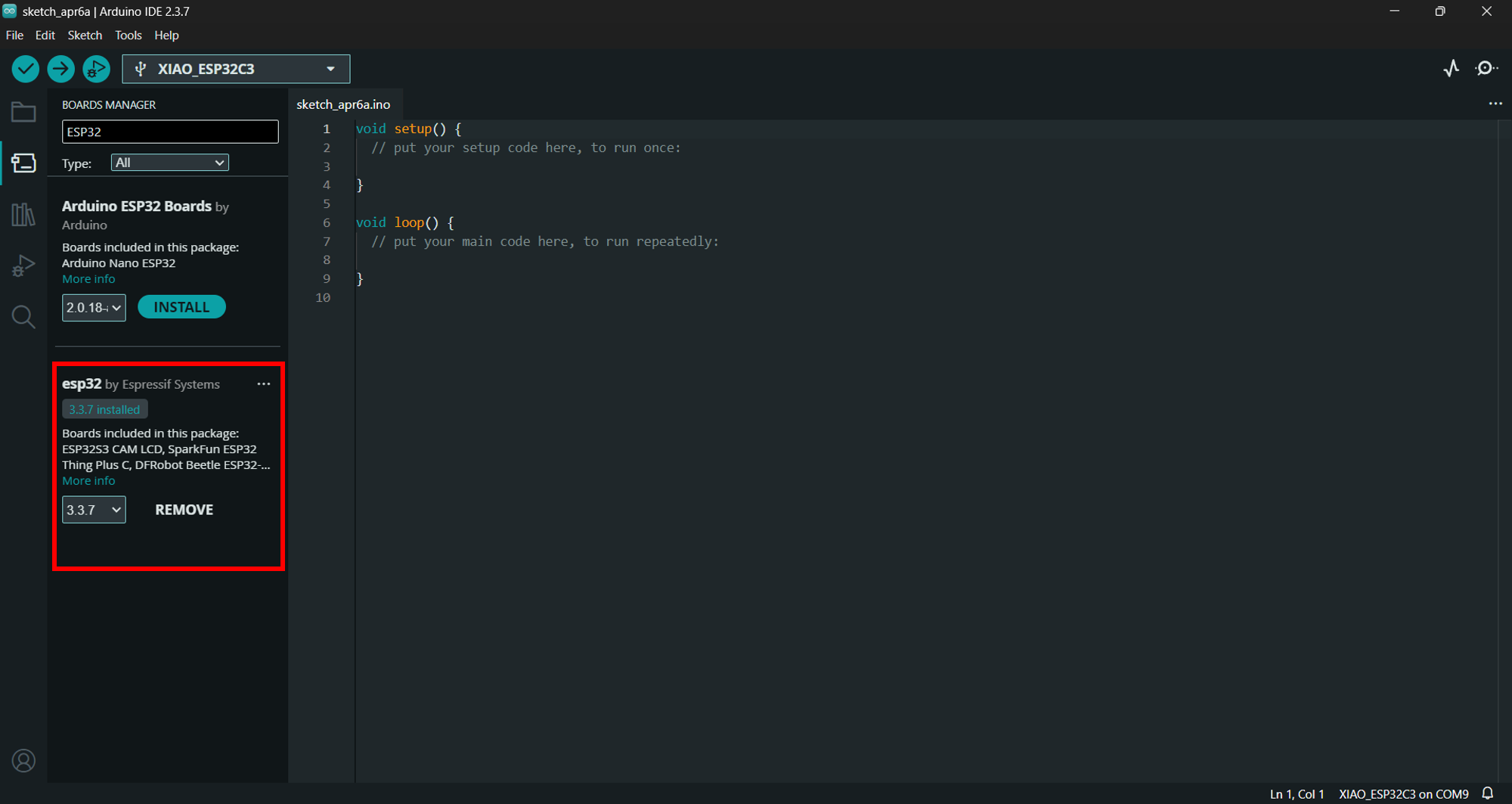The width and height of the screenshot is (1512, 804).
Task: Open the 3.3.7 version dropdown for esp32
Action: coord(94,510)
